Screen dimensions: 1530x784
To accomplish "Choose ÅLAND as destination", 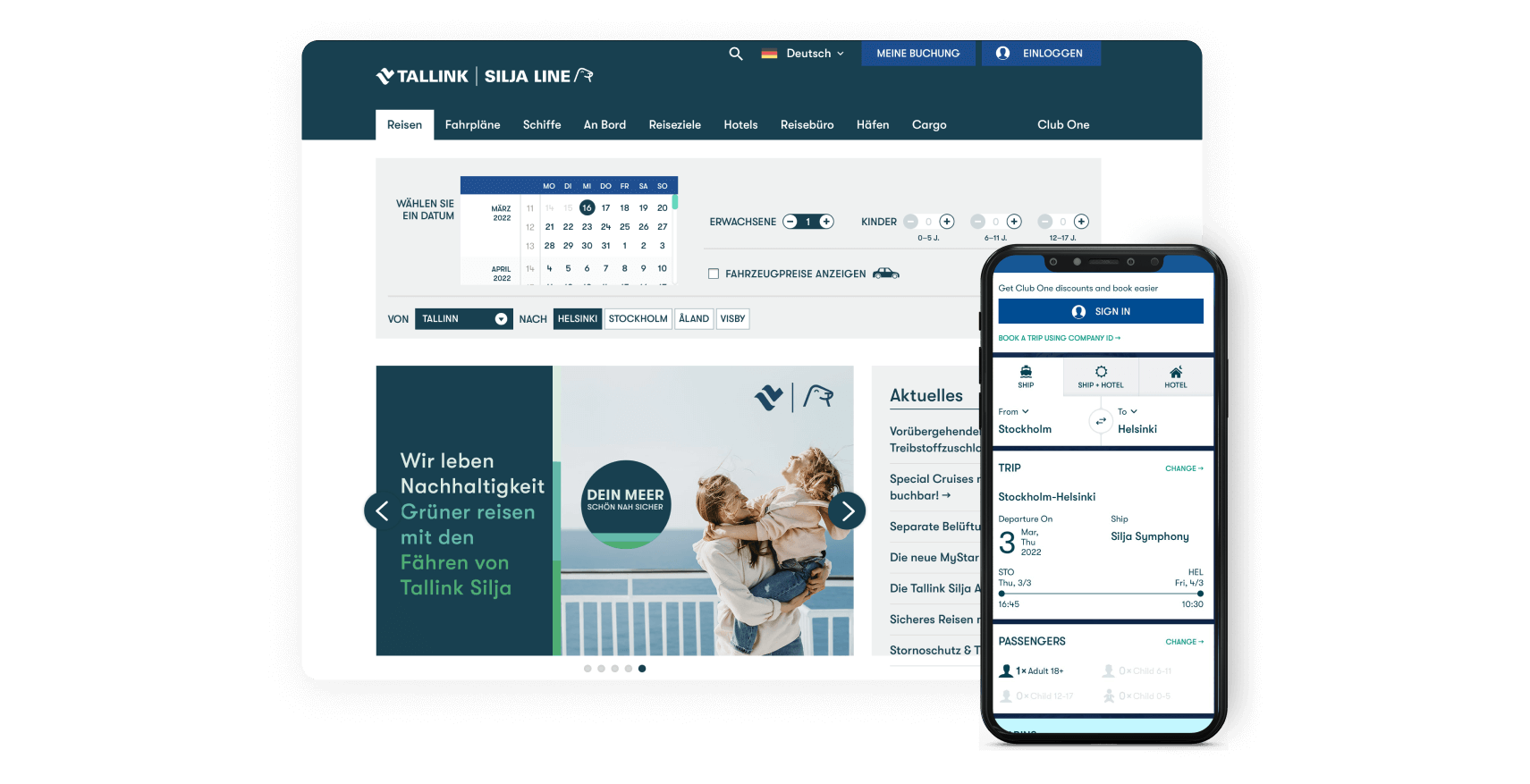I will click(694, 319).
